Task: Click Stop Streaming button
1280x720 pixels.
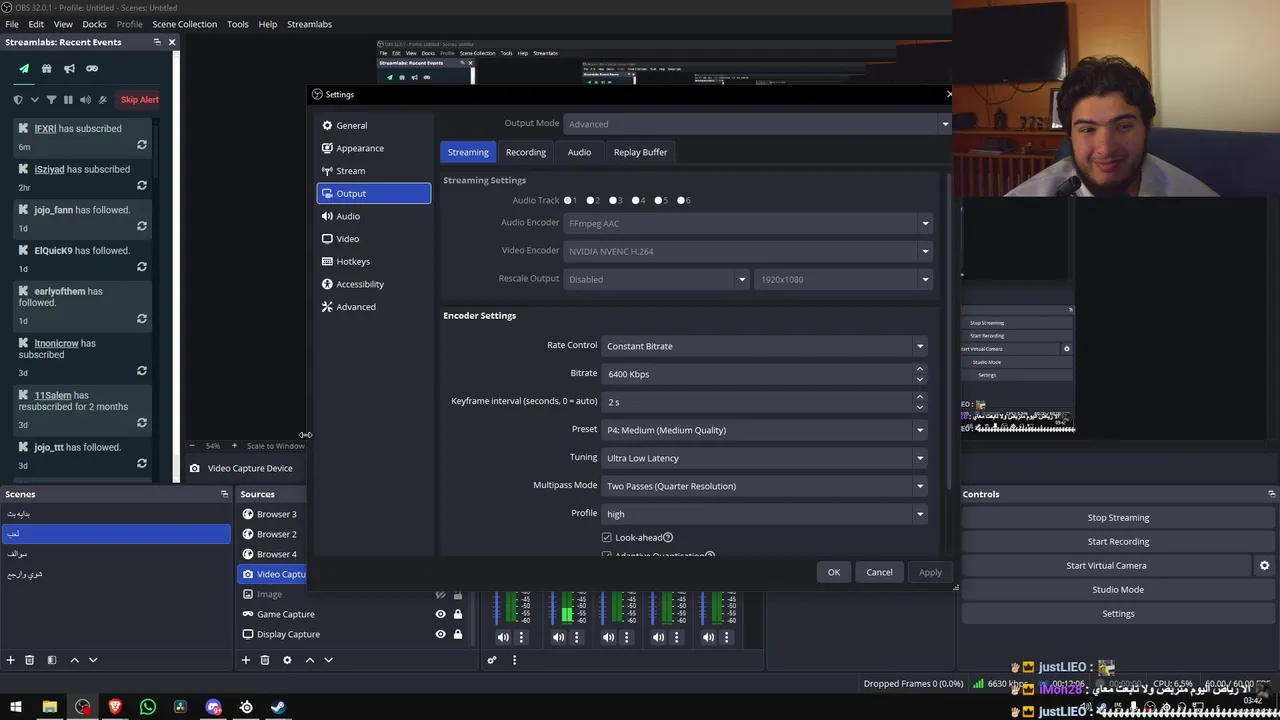Action: click(1118, 518)
